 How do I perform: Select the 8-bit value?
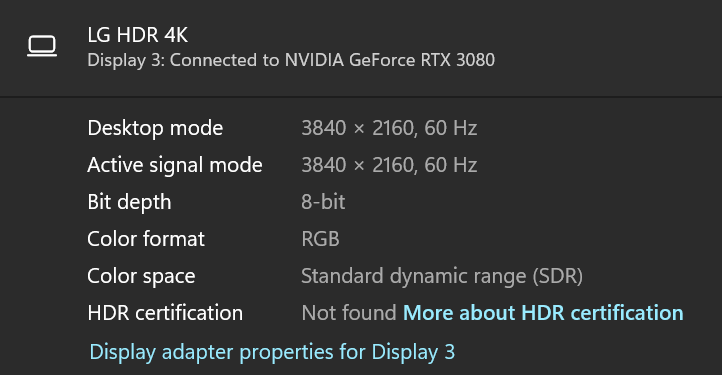(323, 202)
